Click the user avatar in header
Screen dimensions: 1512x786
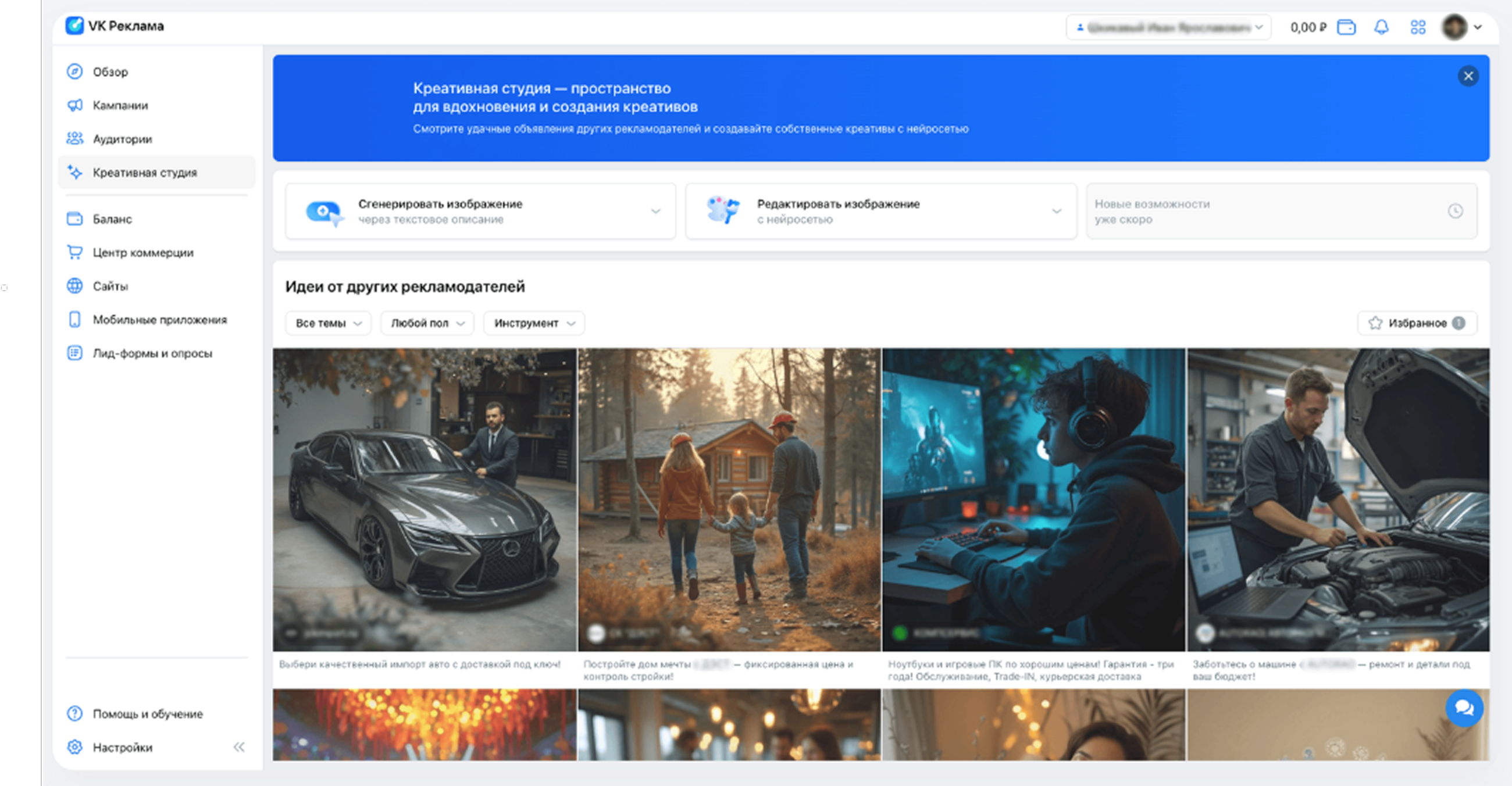click(1454, 27)
